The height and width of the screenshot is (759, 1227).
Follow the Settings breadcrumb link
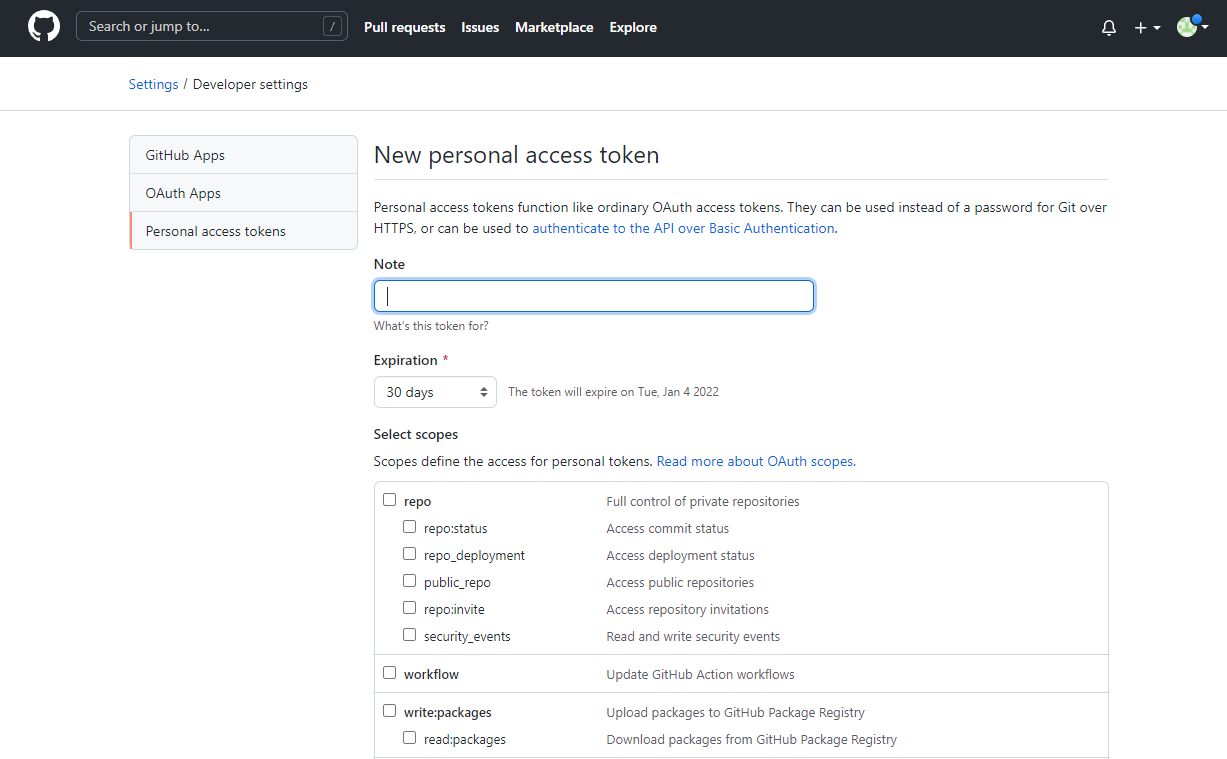click(153, 85)
